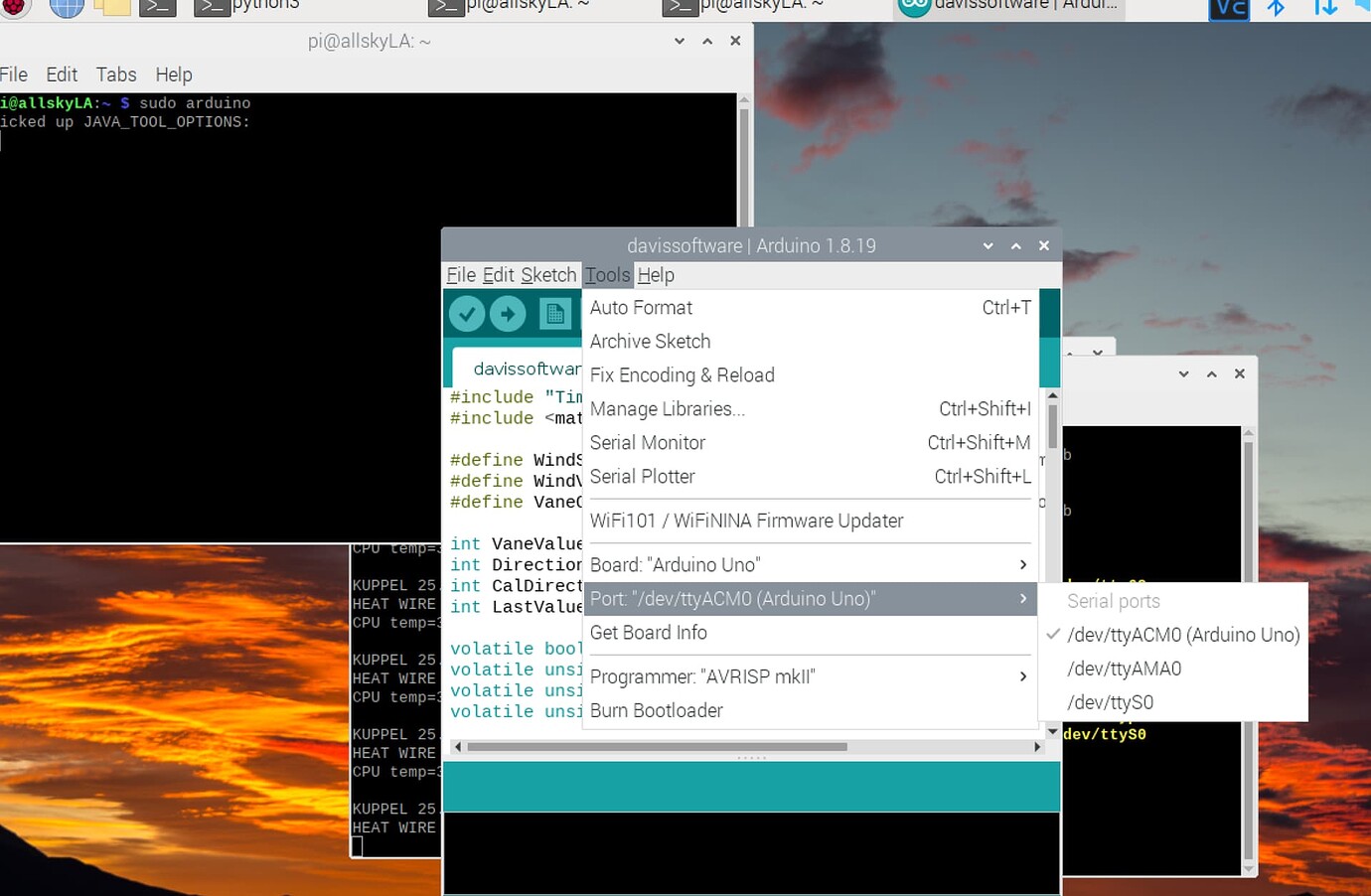Reselect the checked /dev/ttyACM0 Arduino Uno port
Image resolution: width=1371 pixels, height=896 pixels.
tap(1184, 635)
